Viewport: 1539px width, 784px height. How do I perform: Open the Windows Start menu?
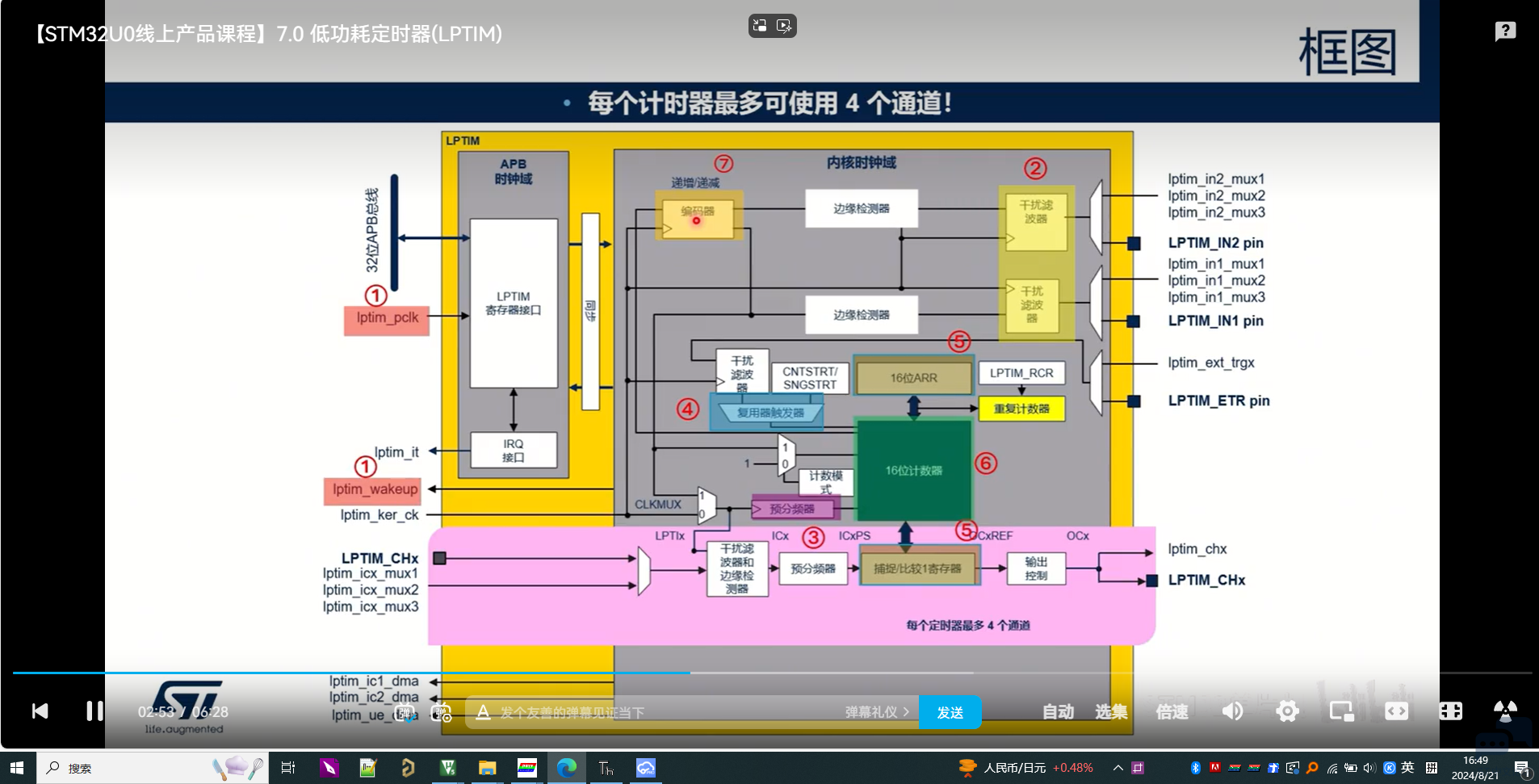pos(17,768)
